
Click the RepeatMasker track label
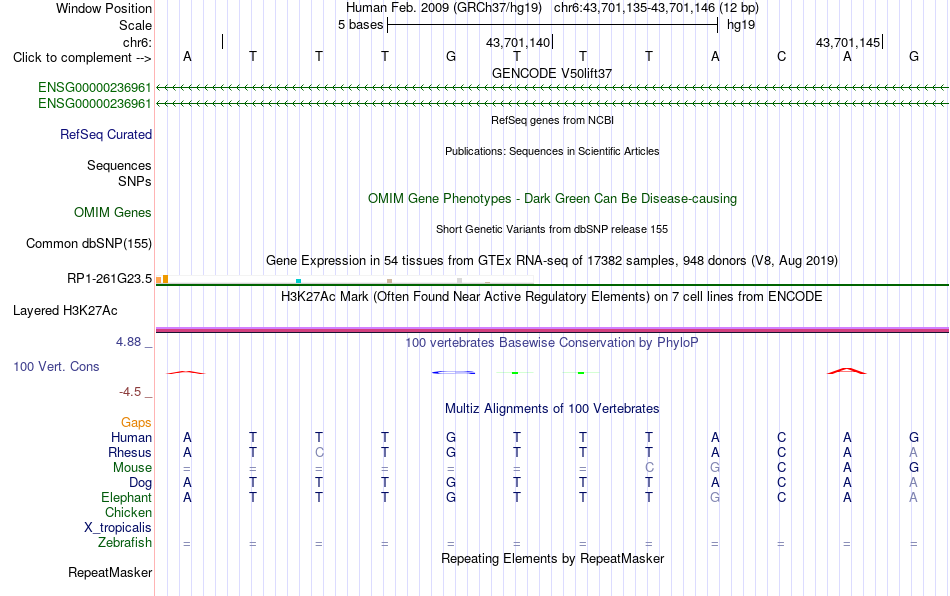click(x=110, y=572)
